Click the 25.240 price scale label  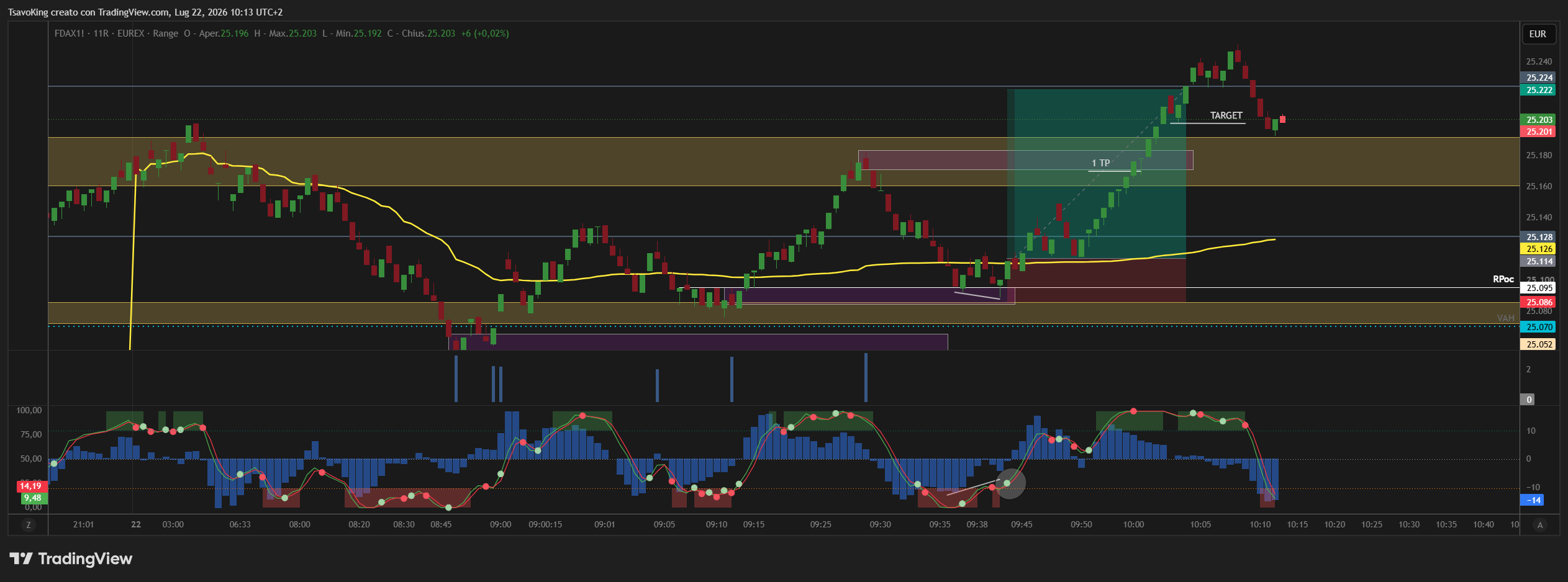1539,61
